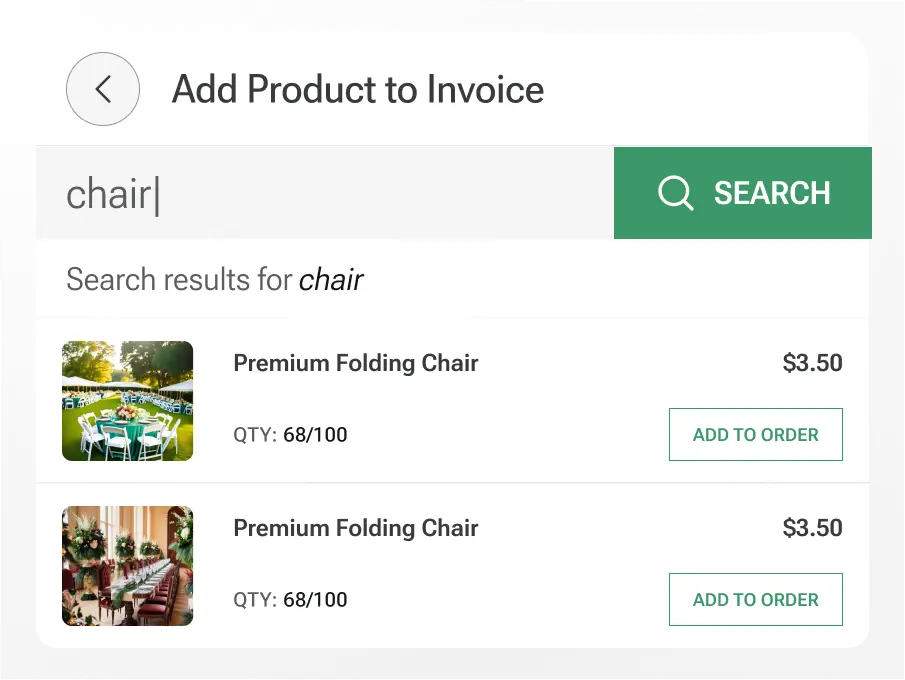Click the QTY 68/100 label of the first product

click(x=290, y=435)
